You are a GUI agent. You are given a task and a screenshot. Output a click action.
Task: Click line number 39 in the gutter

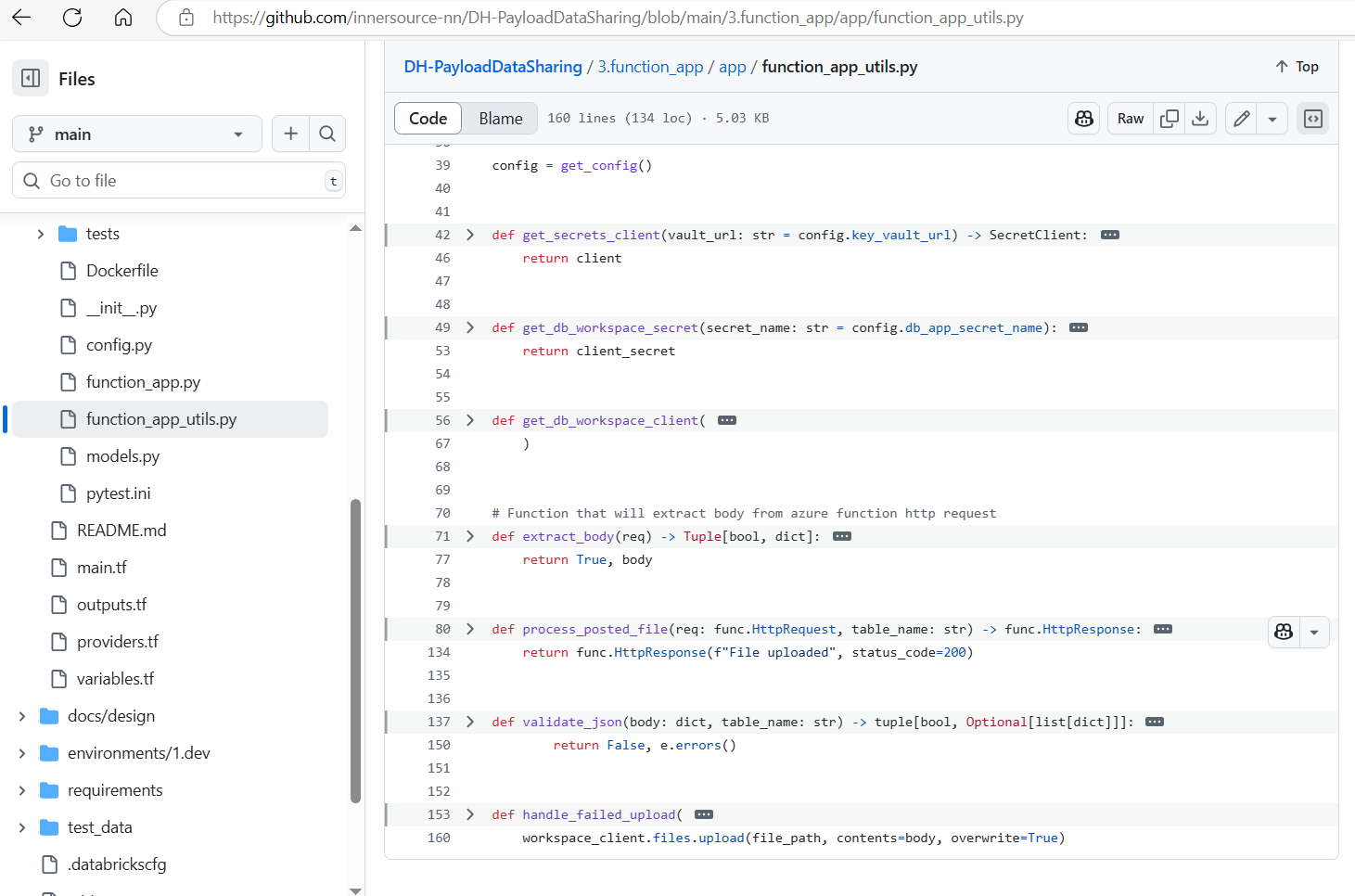click(x=442, y=165)
